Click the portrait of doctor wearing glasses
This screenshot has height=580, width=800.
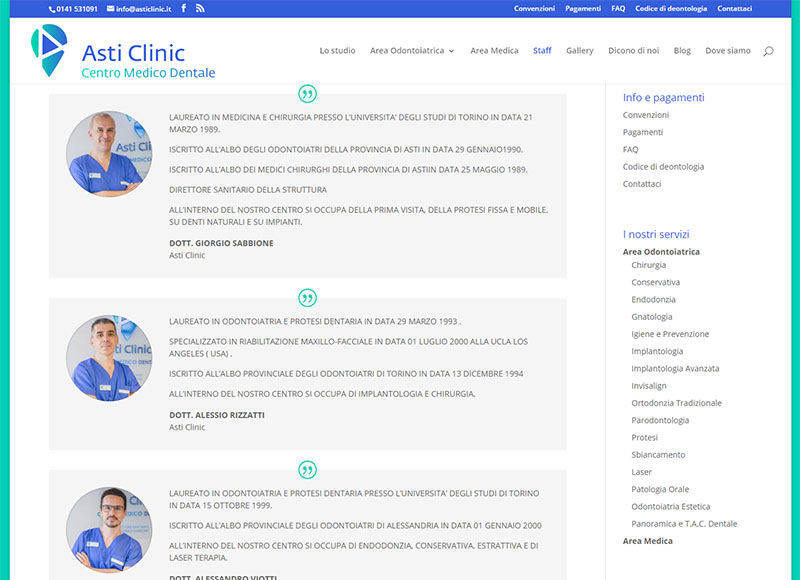click(109, 530)
